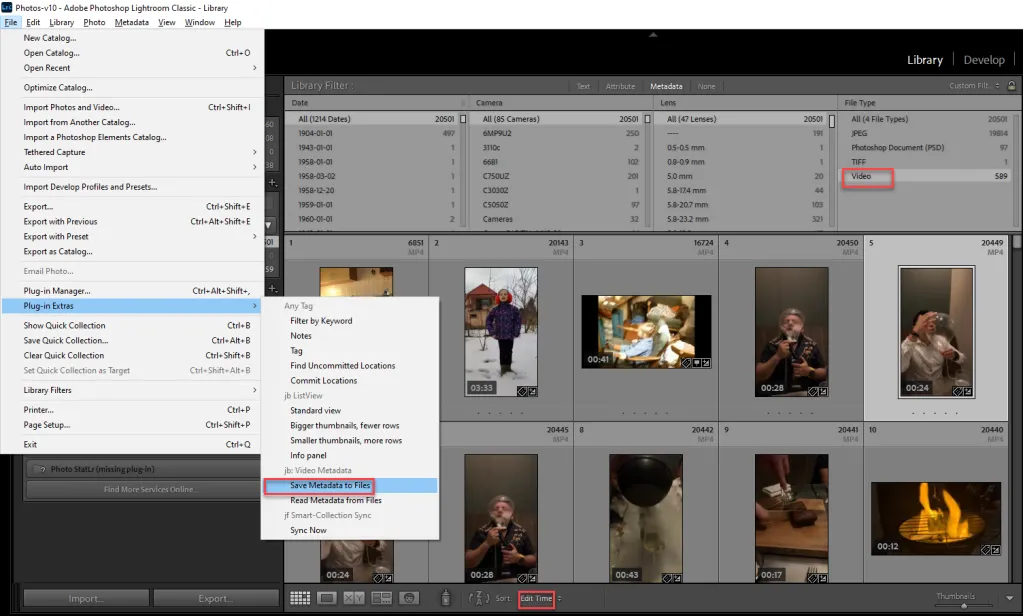This screenshot has height=616, width=1023.
Task: Click the Export button
Action: click(215, 599)
